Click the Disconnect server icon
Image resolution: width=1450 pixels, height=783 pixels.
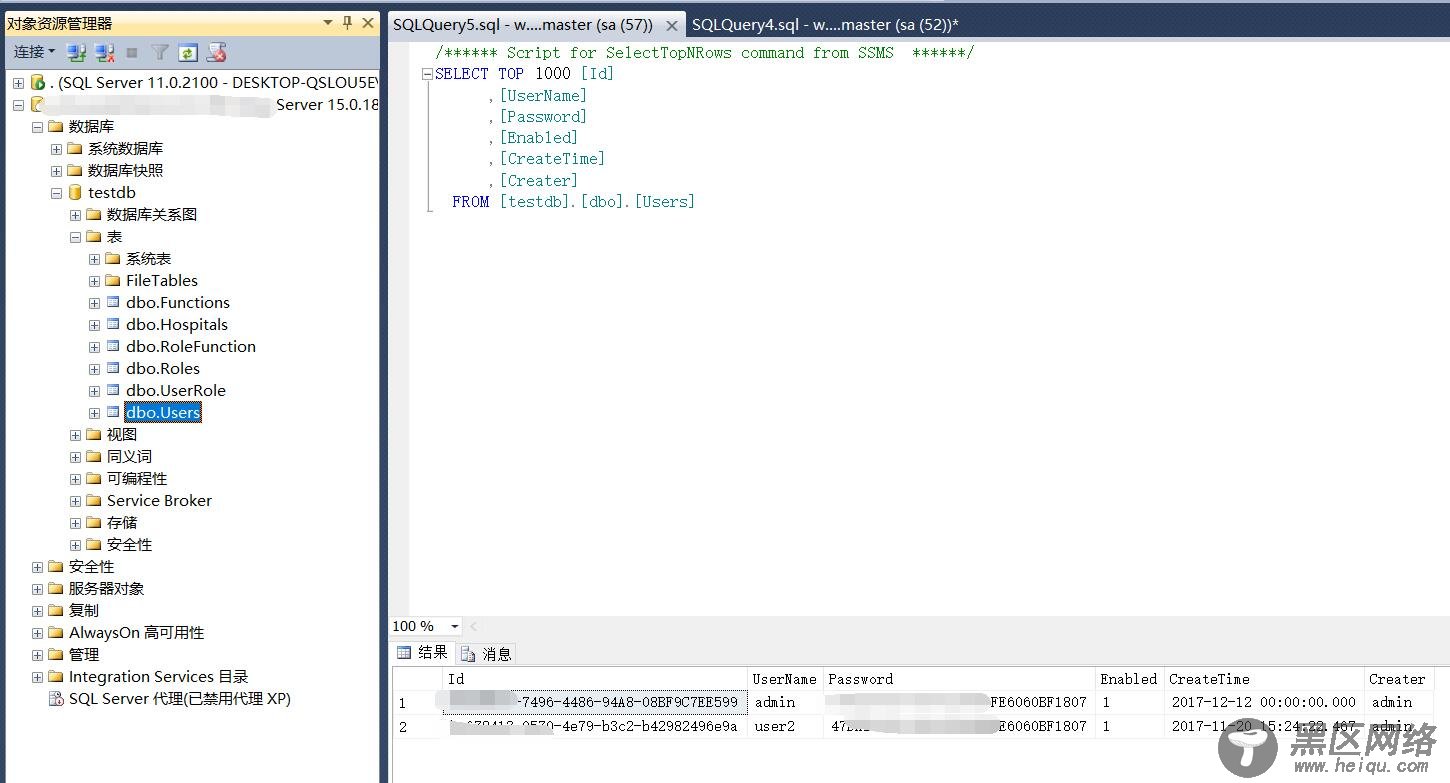point(104,53)
